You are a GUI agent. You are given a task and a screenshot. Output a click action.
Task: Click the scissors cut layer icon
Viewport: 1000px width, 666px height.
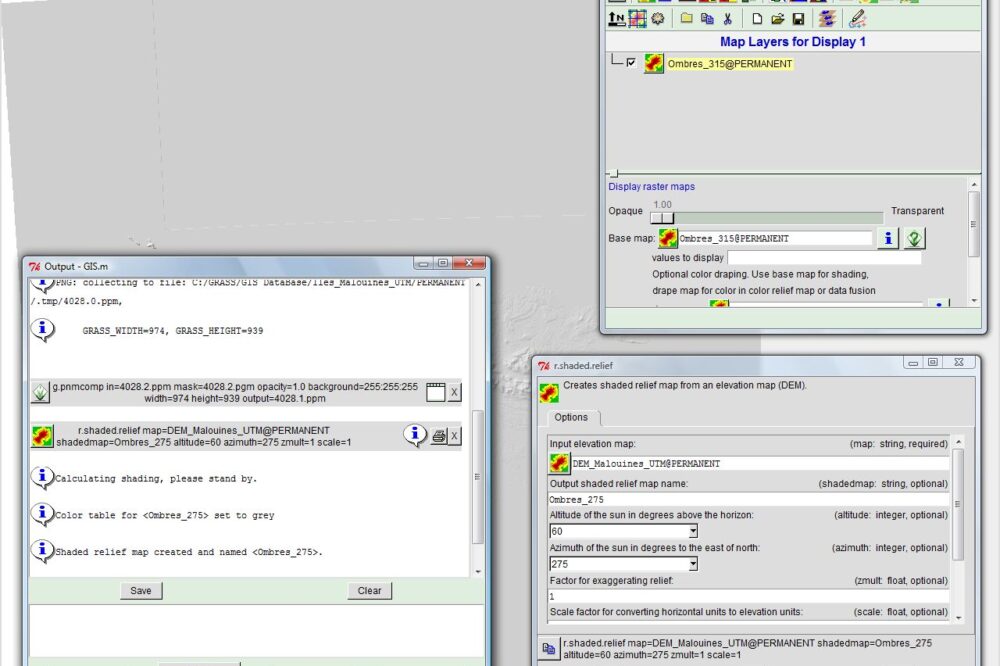click(728, 19)
